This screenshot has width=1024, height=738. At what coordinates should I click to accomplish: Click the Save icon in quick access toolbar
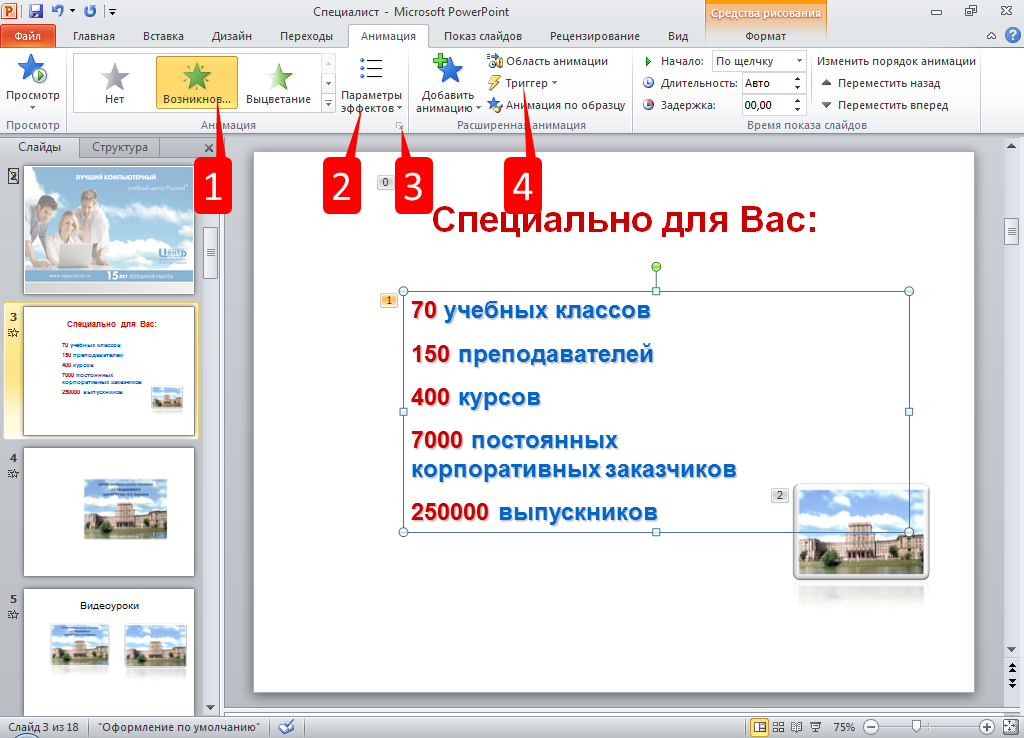pos(36,11)
